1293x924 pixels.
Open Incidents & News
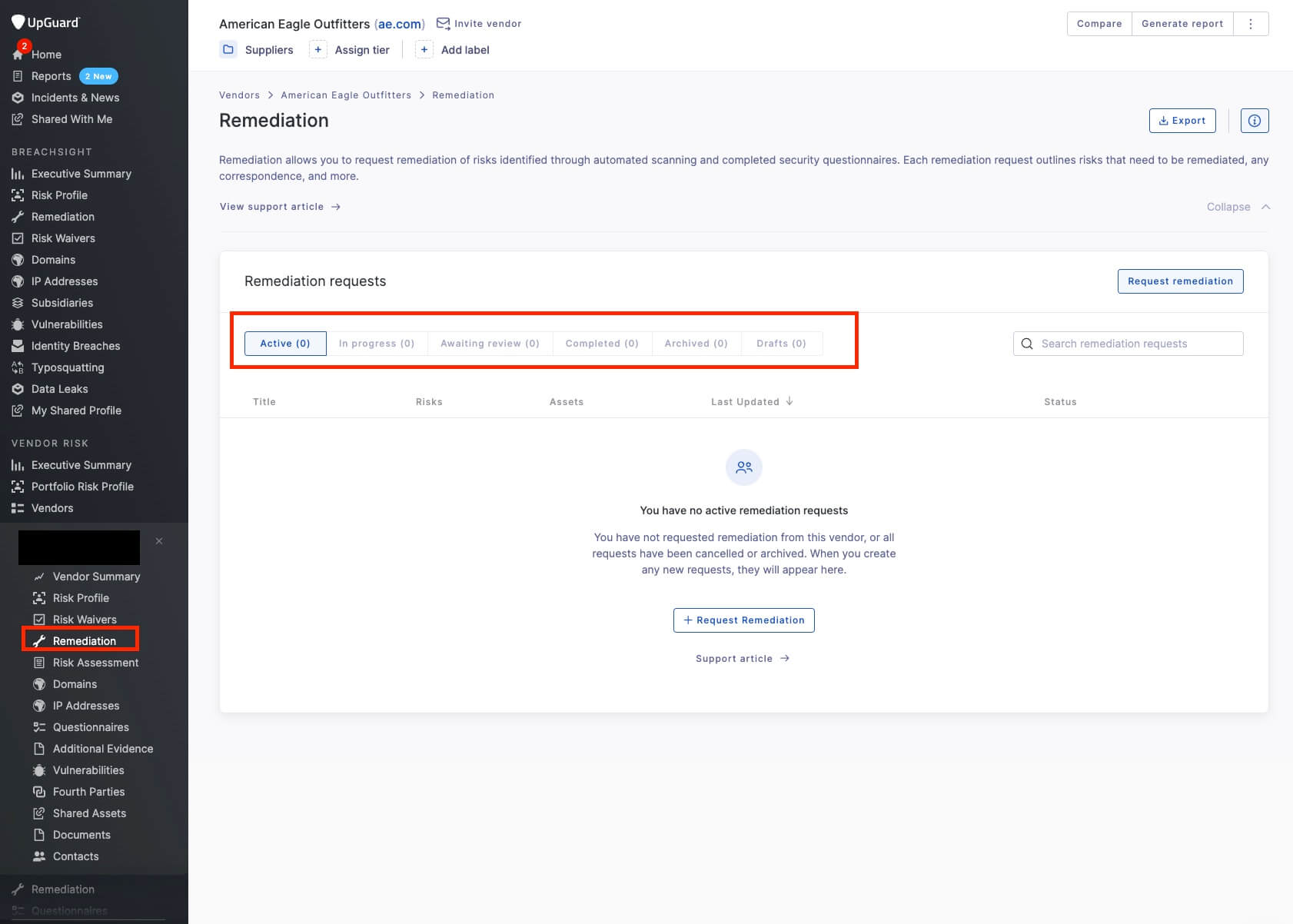75,98
